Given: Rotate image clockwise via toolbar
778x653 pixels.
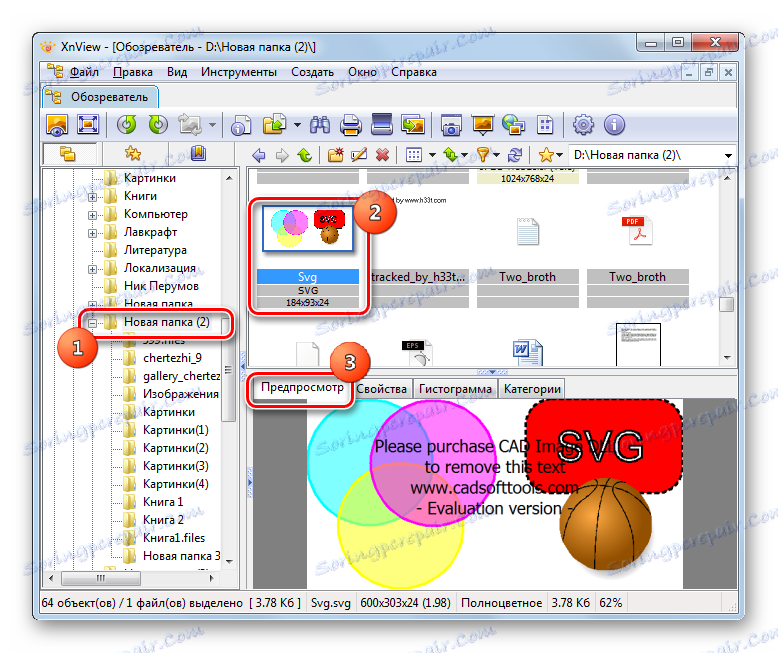Looking at the screenshot, I should [x=158, y=125].
